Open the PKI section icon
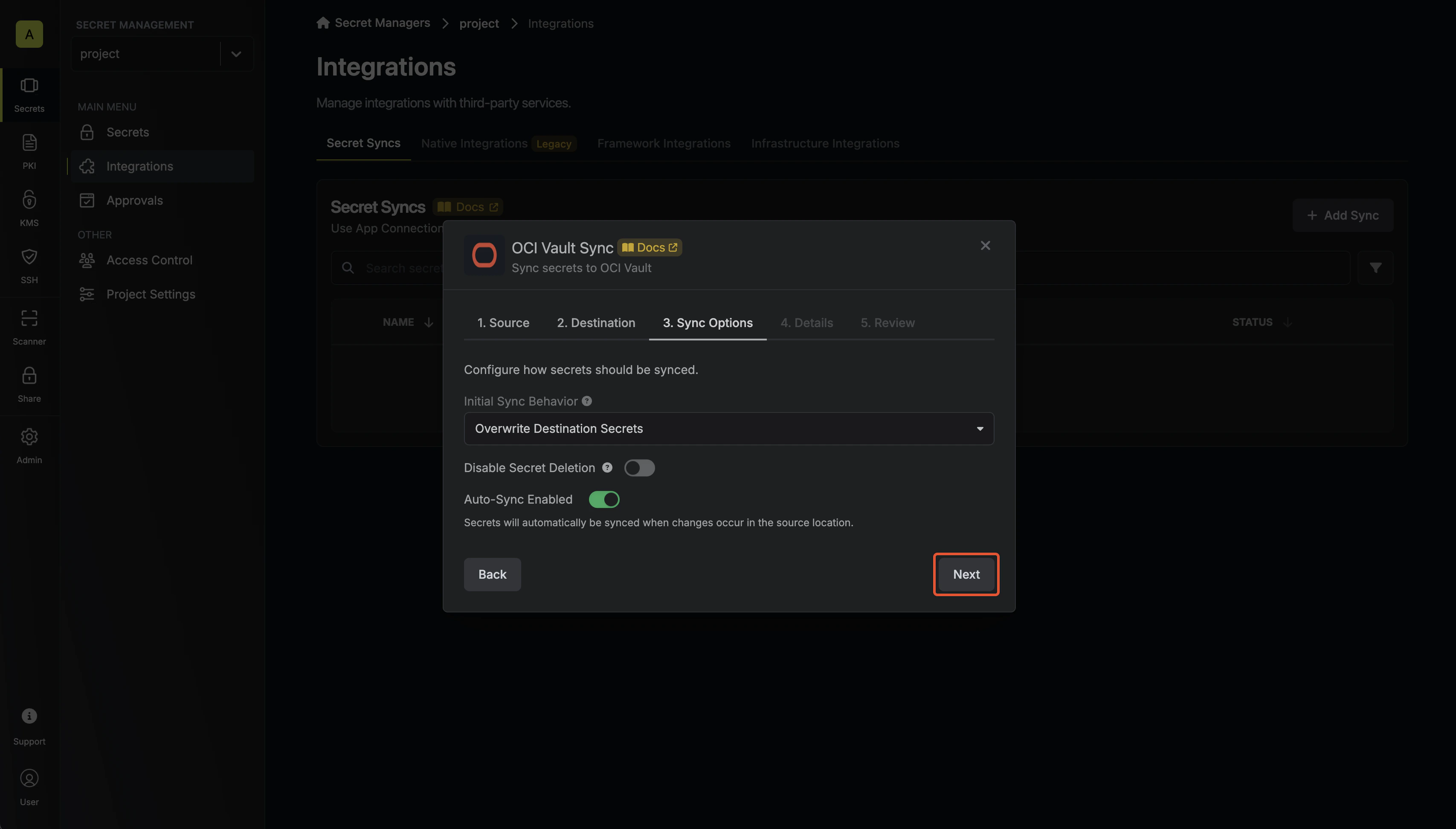This screenshot has width=1456, height=829. 29,142
